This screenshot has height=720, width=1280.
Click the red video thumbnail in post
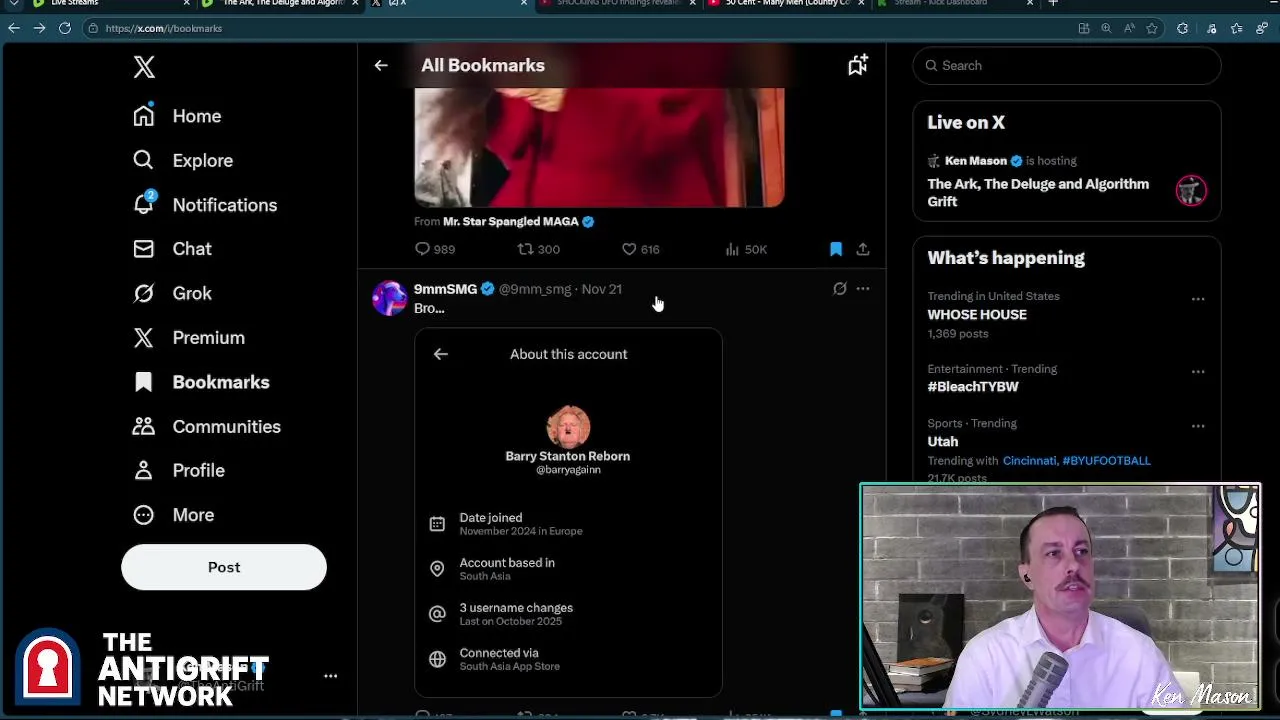click(x=599, y=147)
